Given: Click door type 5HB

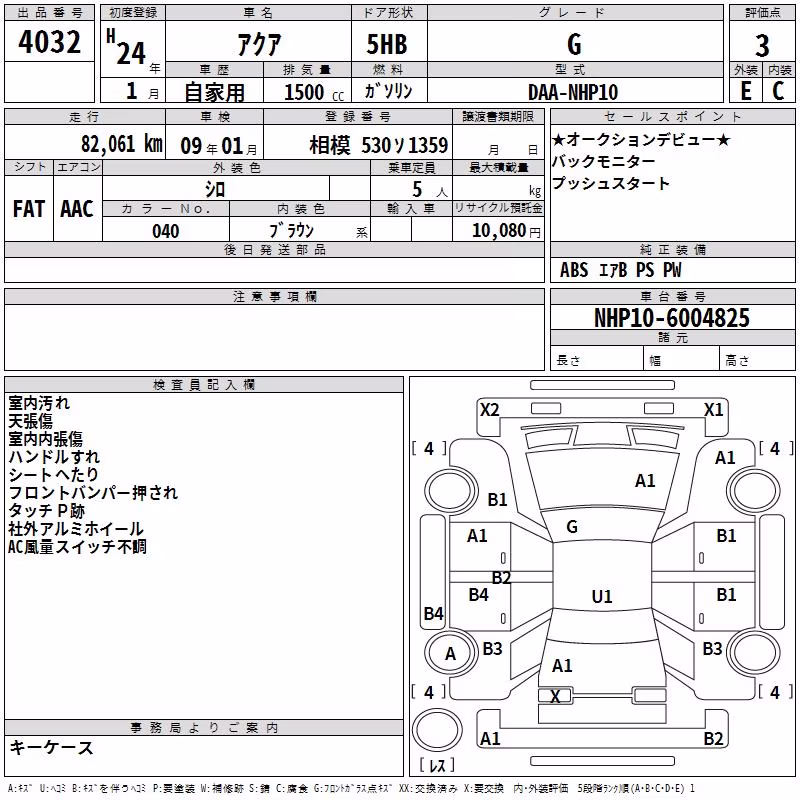Looking at the screenshot, I should (387, 44).
